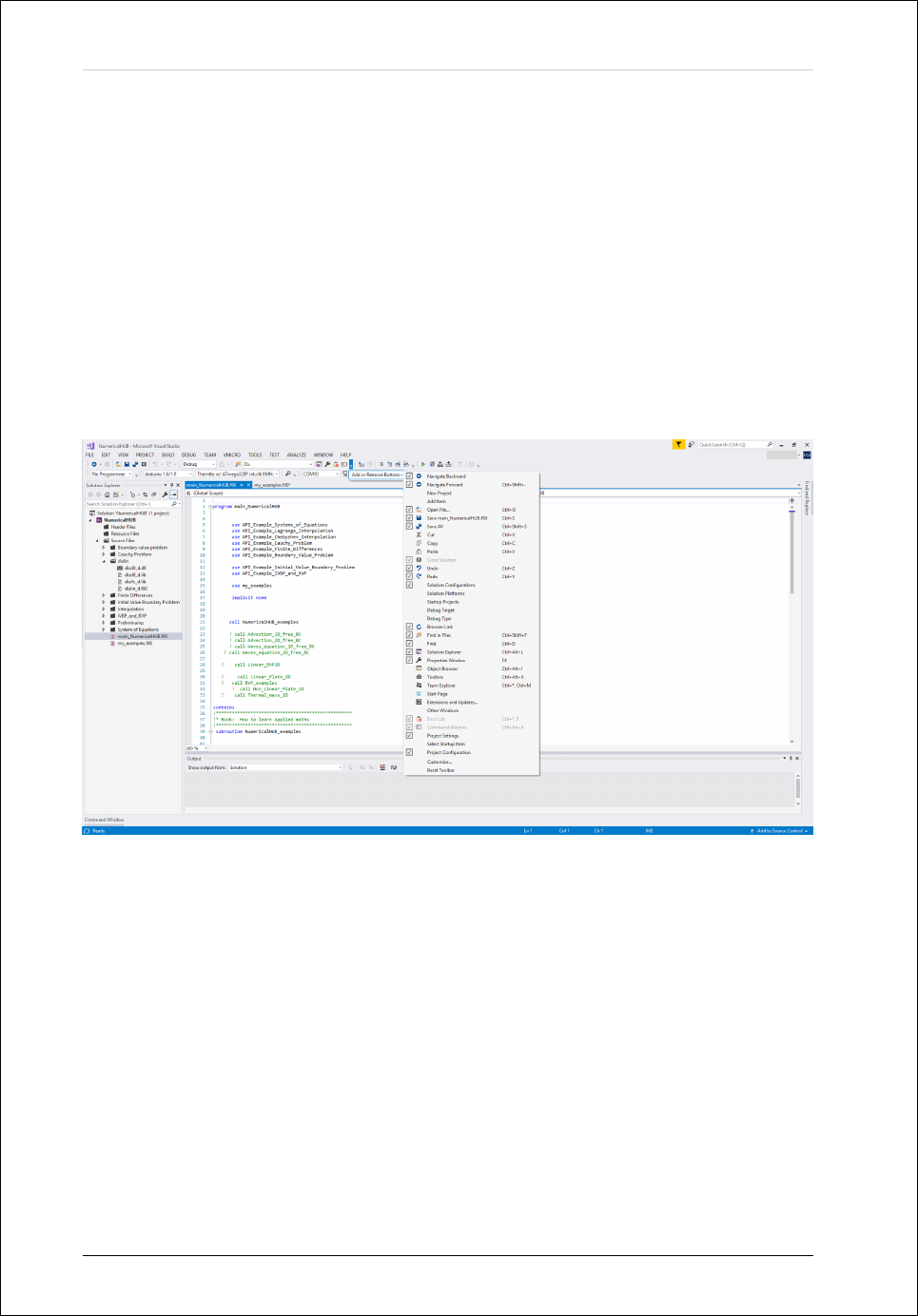The width and height of the screenshot is (918, 1316).
Task: Open the Command Window tab at bottom
Action: [x=105, y=820]
